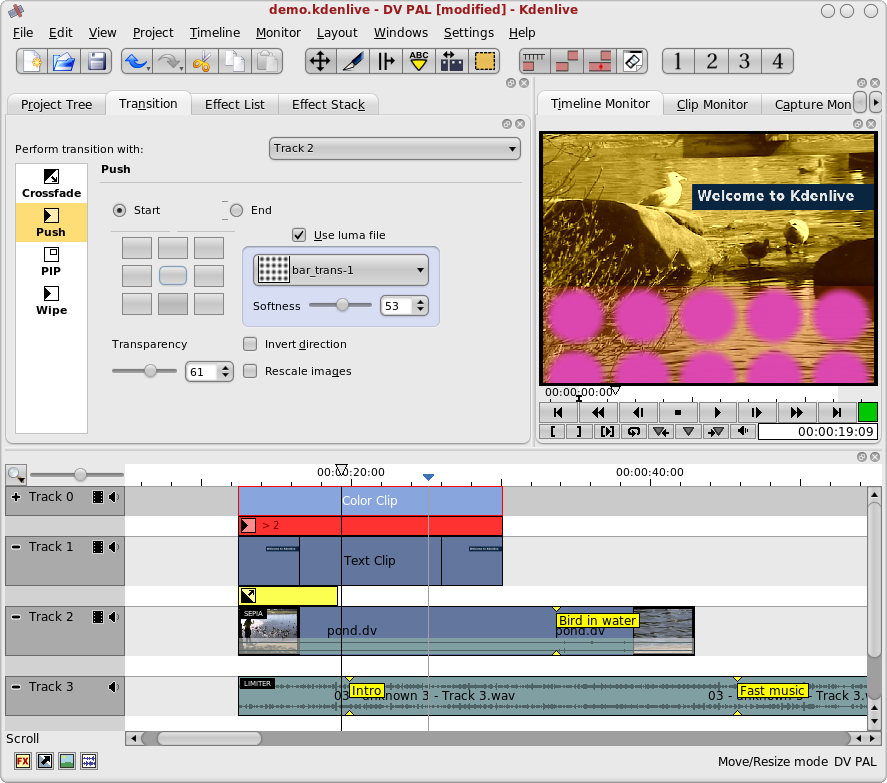Select the Wipe transition type
The width and height of the screenshot is (887, 783).
[51, 301]
